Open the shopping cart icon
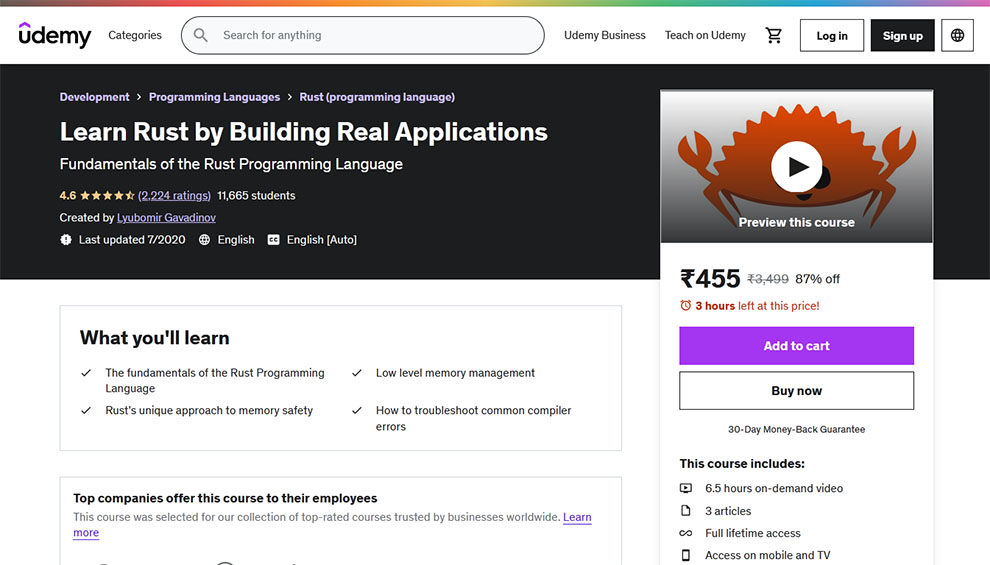 (x=773, y=35)
